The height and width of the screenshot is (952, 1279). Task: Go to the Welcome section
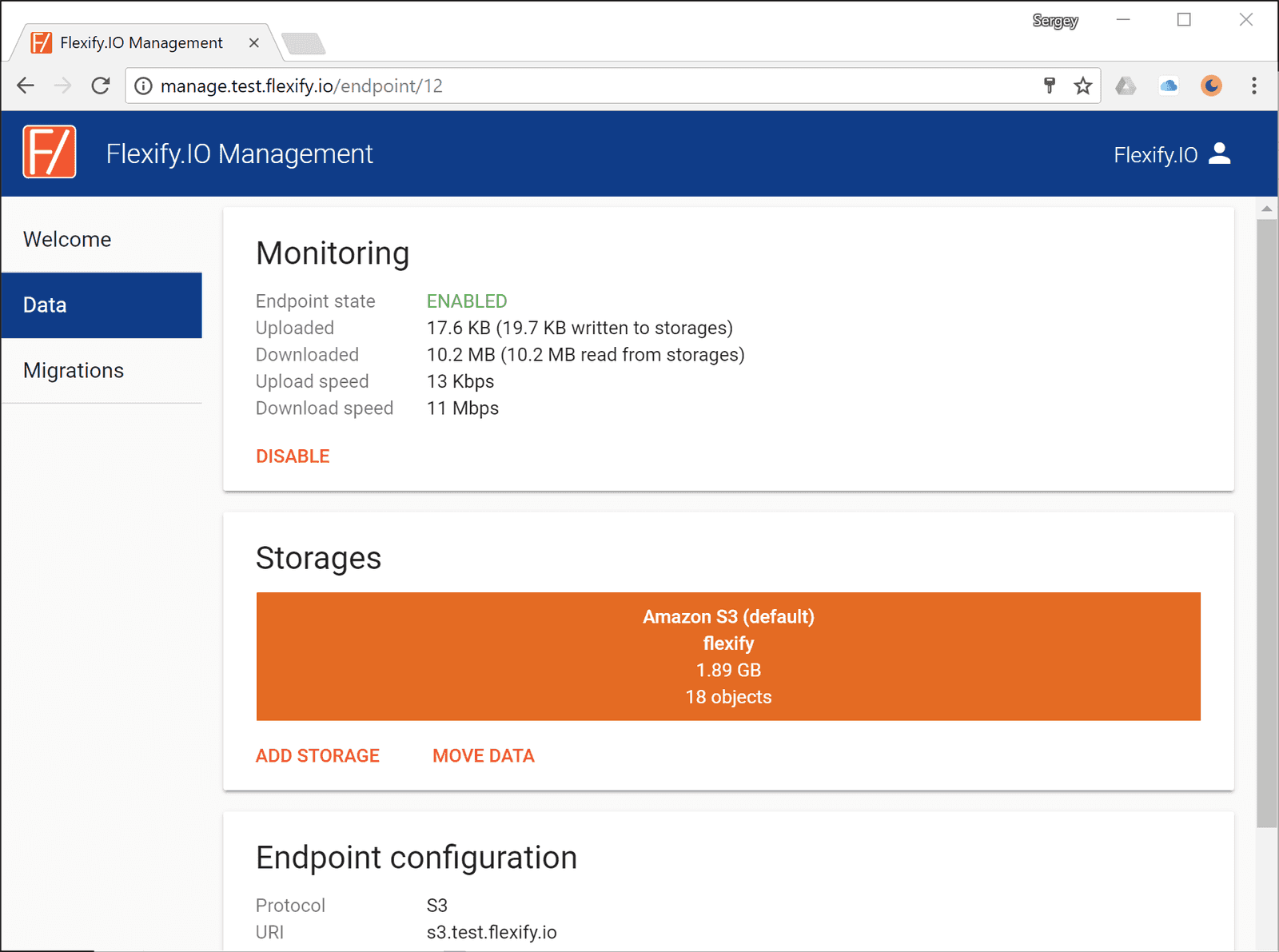[x=67, y=239]
